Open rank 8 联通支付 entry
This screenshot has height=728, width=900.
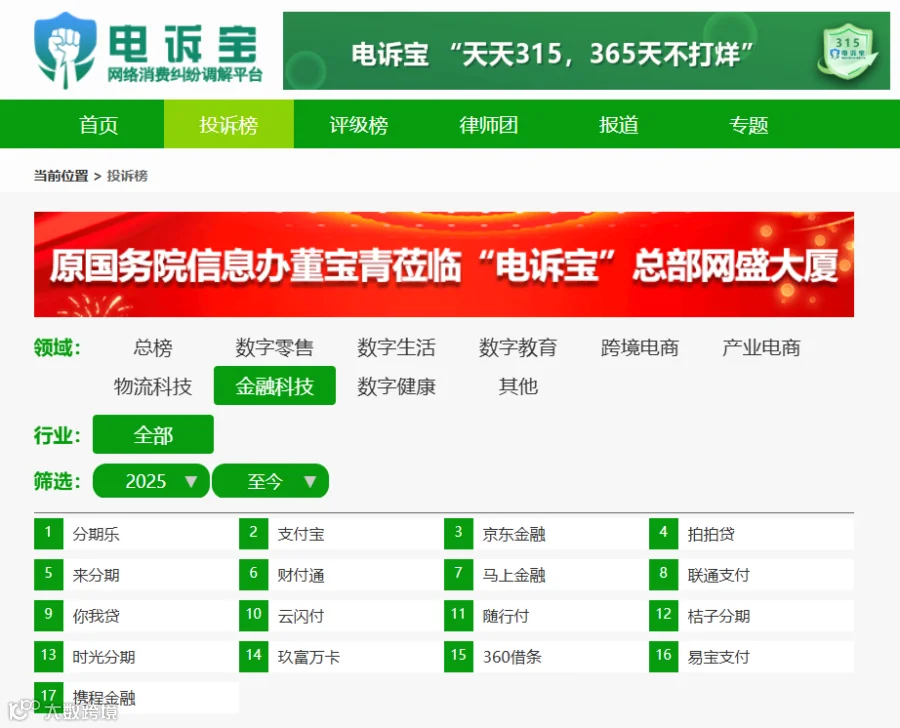pyautogui.click(x=751, y=575)
